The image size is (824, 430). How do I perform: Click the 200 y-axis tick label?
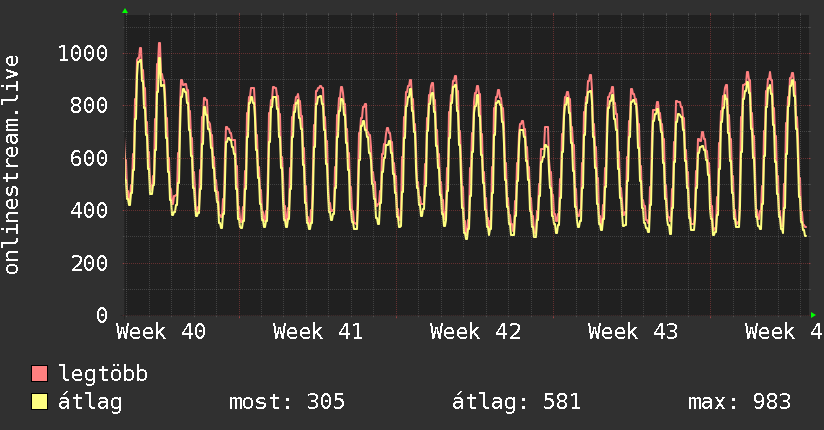pyautogui.click(x=89, y=263)
